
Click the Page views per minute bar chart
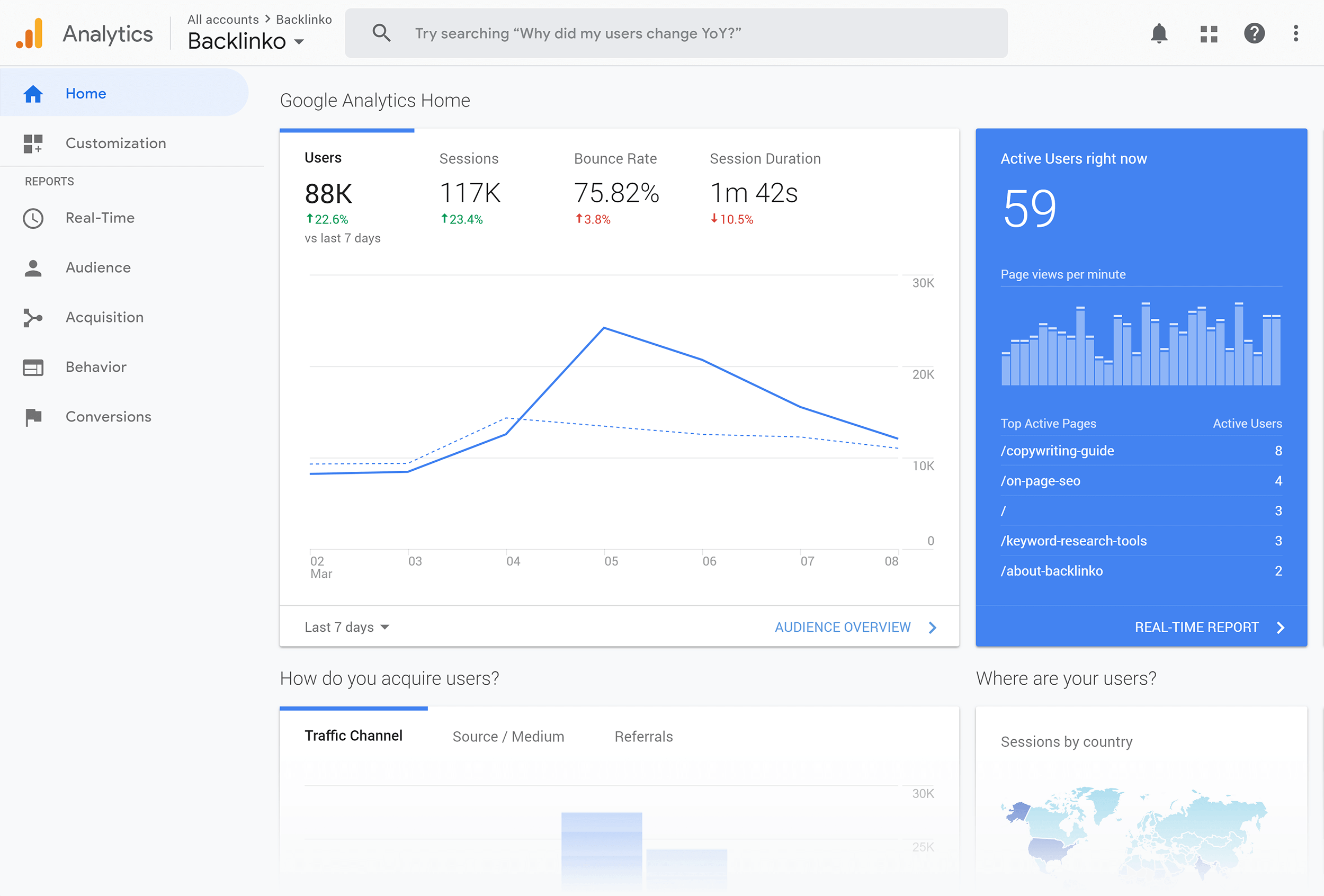pos(1141,344)
